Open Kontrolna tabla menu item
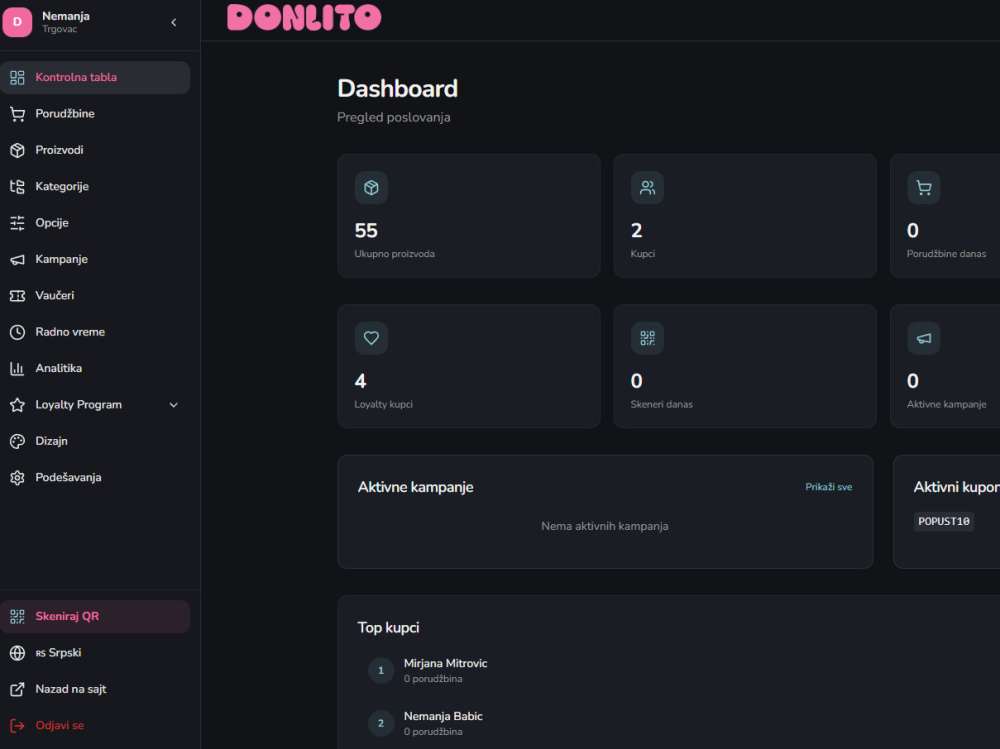Screen dimensions: 1000x749 pyautogui.click(x=95, y=78)
